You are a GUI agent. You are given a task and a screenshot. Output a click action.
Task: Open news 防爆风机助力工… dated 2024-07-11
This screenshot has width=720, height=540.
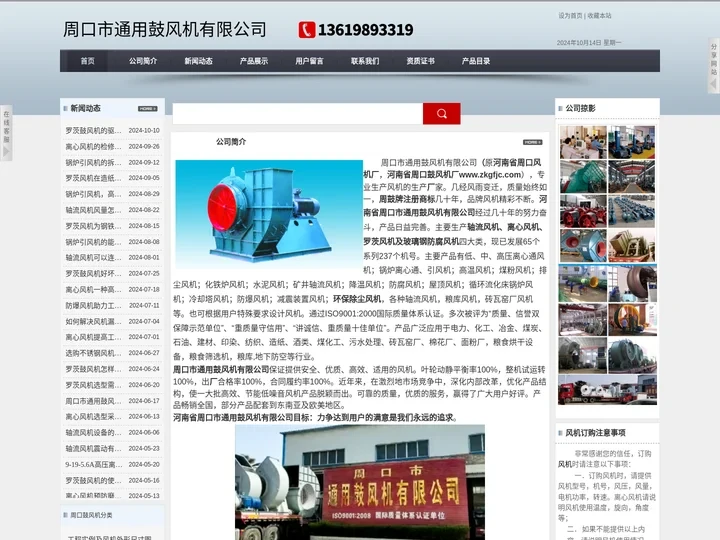point(93,305)
